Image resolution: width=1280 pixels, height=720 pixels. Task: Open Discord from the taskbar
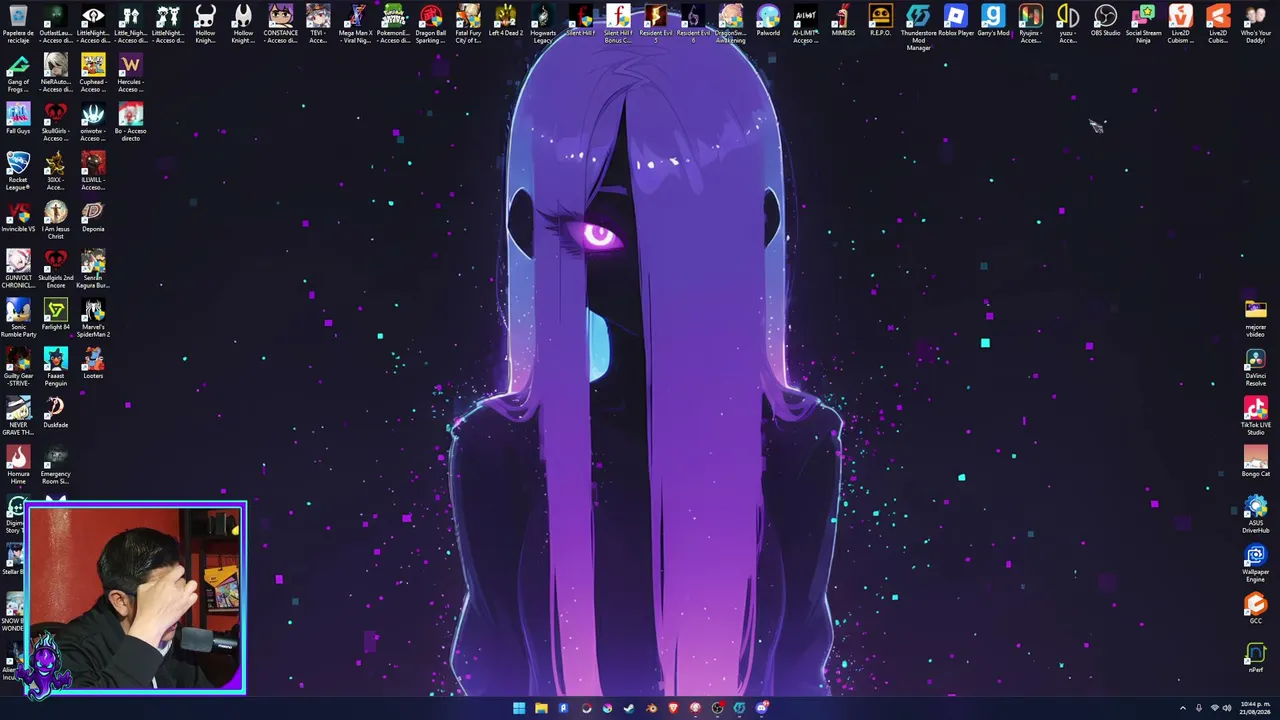(x=761, y=708)
